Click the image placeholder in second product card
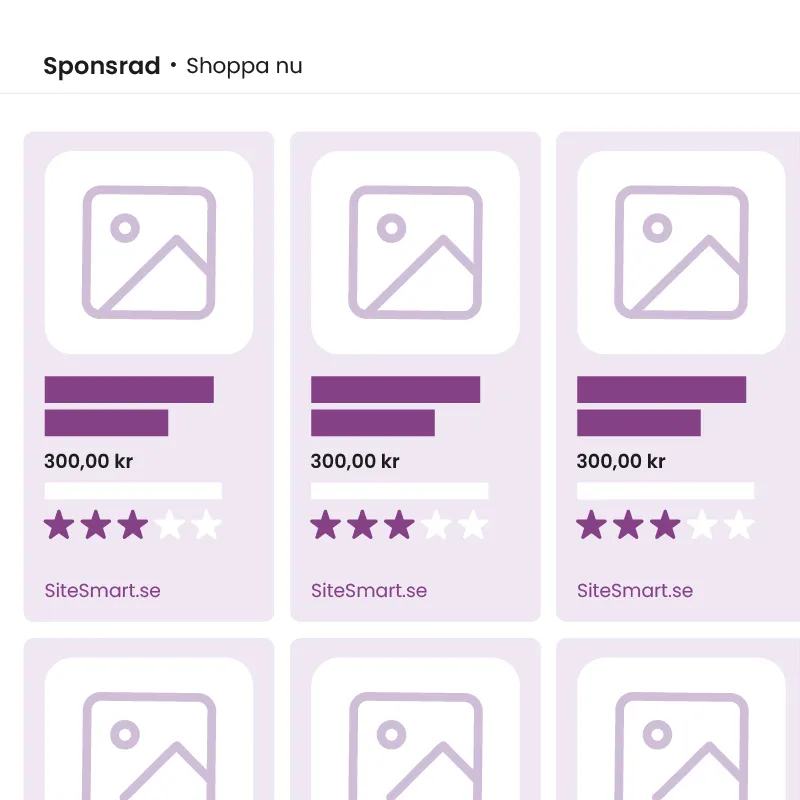This screenshot has height=800, width=800. (415, 253)
